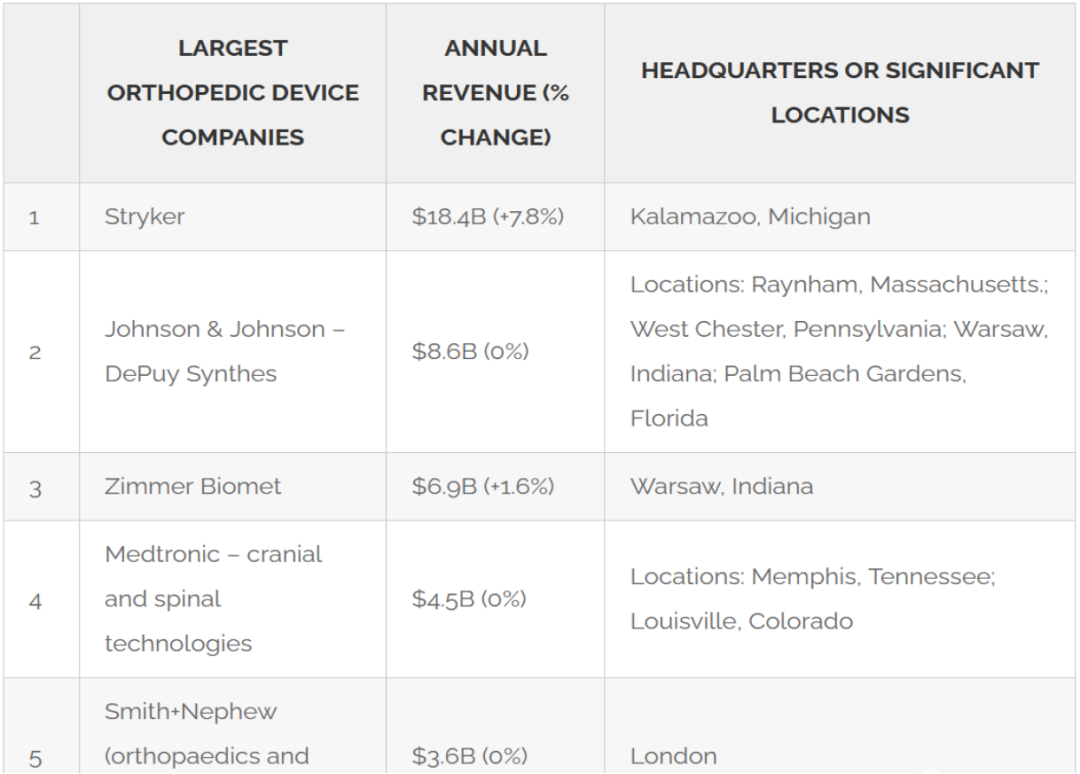Click rank number 1 cell
Screen dimensions: 1080x774
point(41,217)
